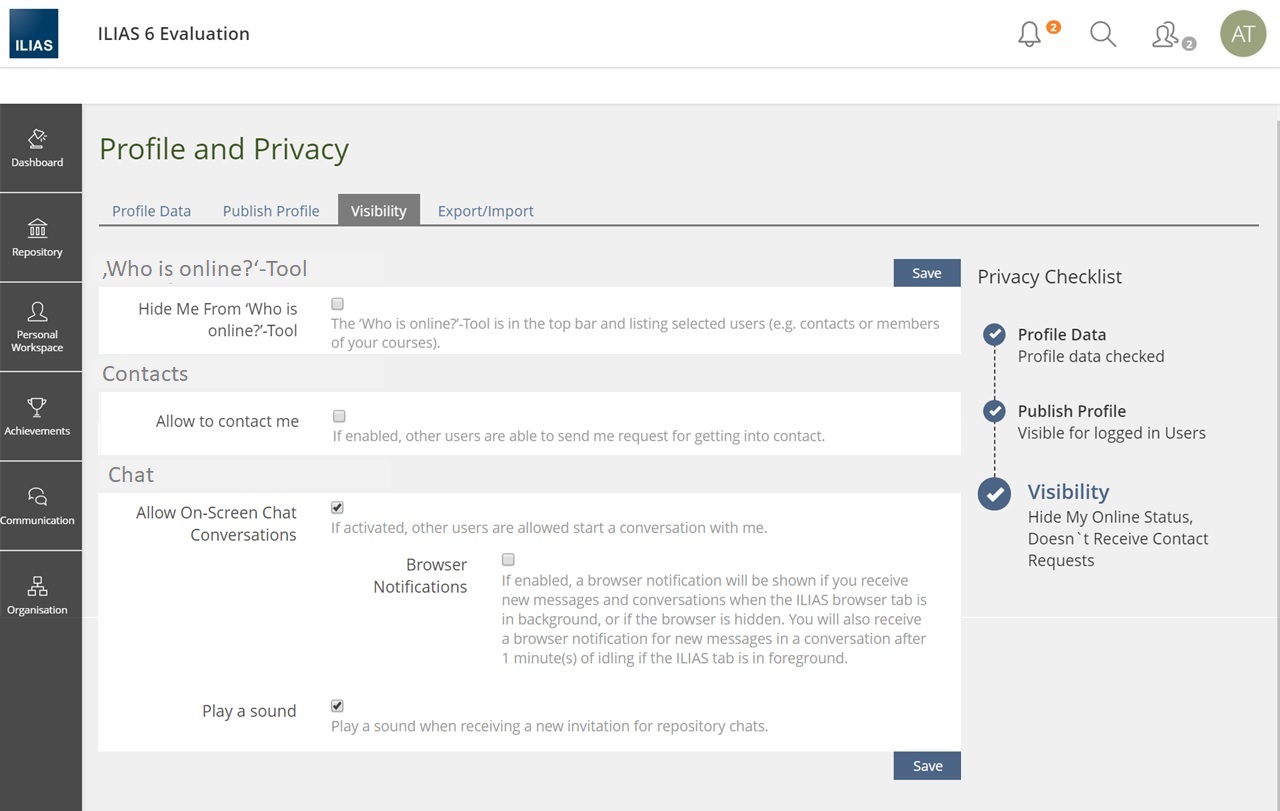1280x811 pixels.
Task: Open the Repository section
Action: (38, 237)
